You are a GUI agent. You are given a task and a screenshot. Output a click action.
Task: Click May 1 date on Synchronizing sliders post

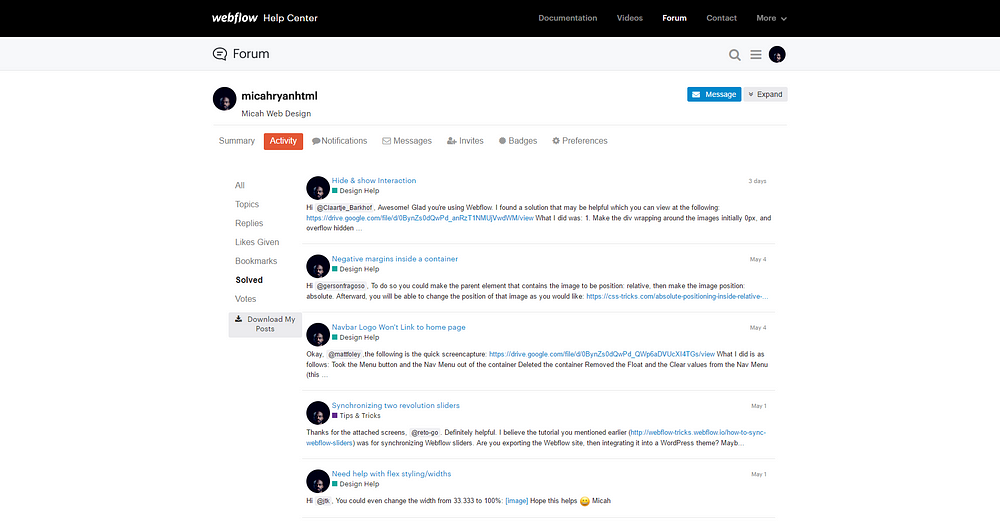coord(758,406)
